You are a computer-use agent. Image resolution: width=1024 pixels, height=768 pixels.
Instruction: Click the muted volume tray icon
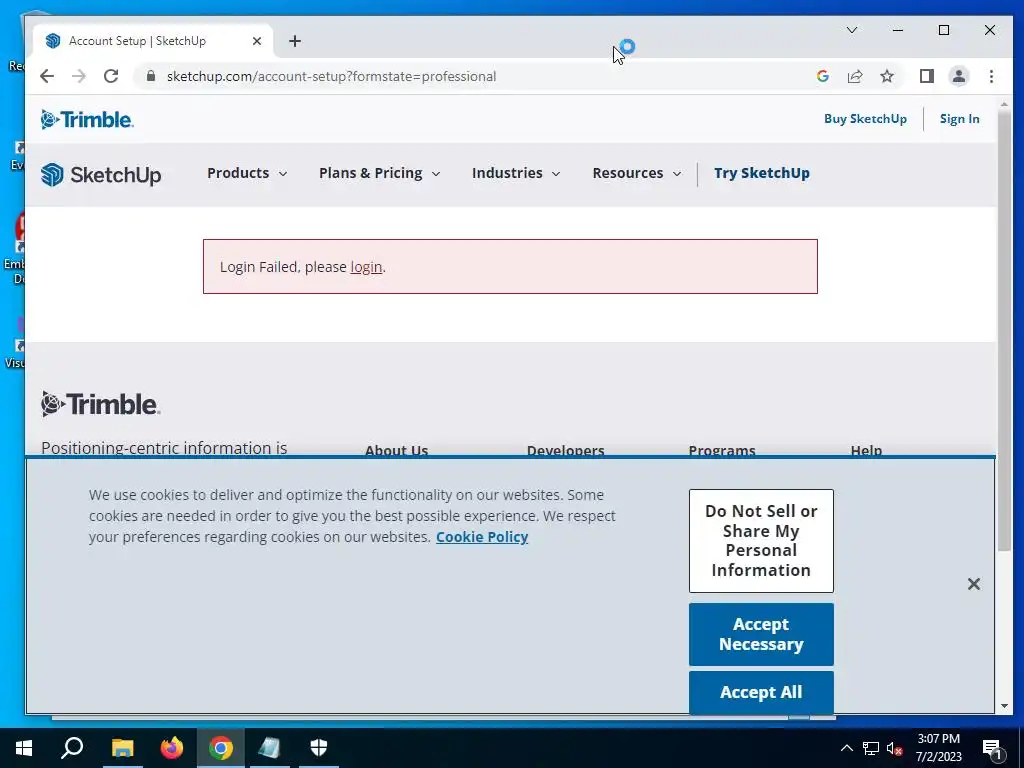point(895,748)
